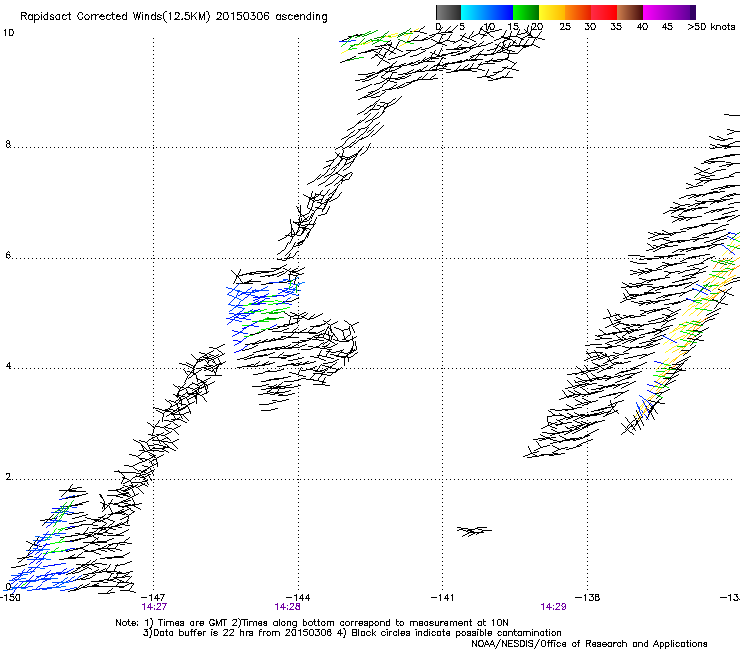Screen dimensions: 740x650
Task: Click the red 30-35 knots legend swatch
Action: pos(604,12)
